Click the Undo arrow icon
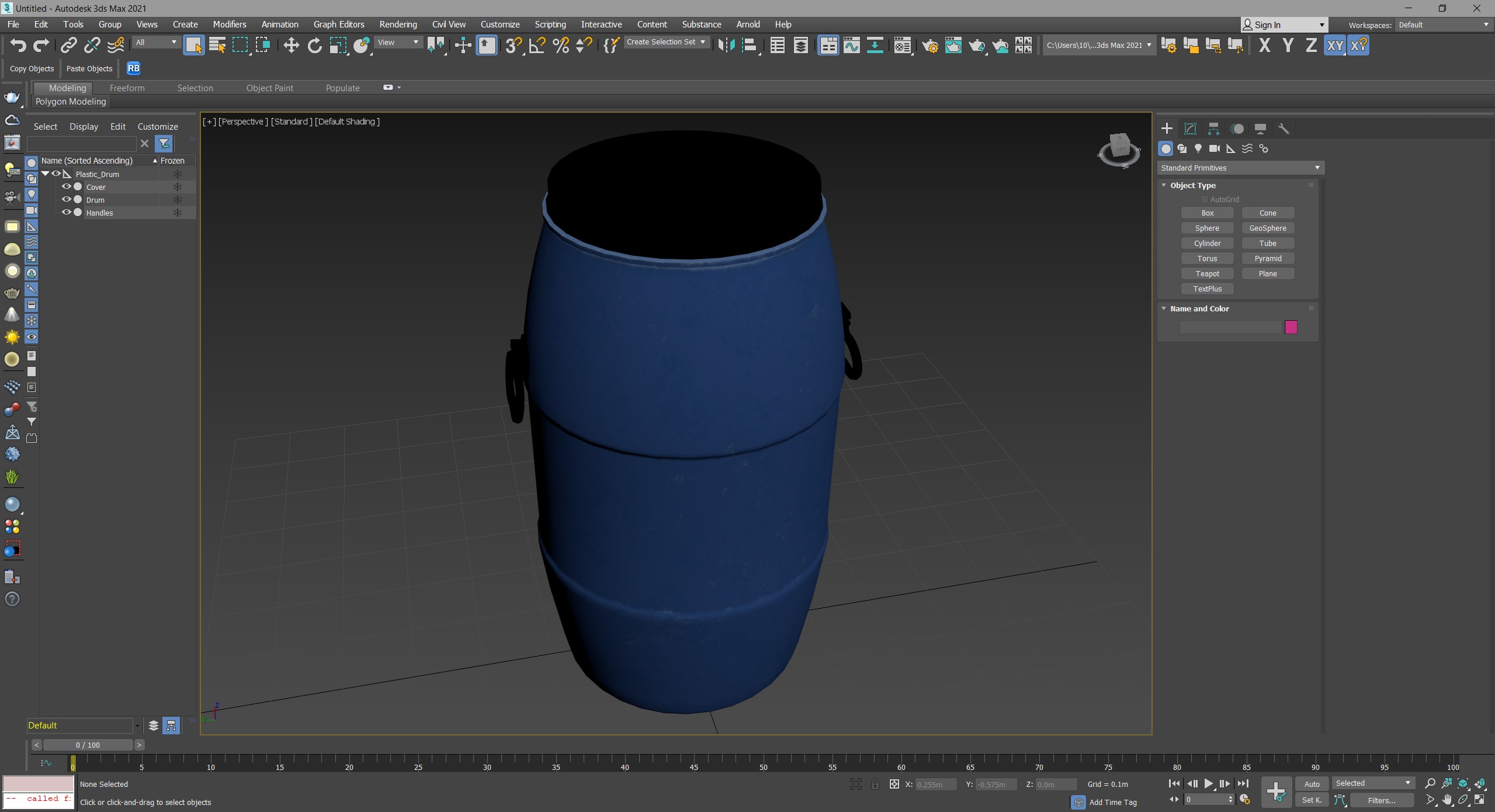Screen dimensions: 1495x812 18,46
